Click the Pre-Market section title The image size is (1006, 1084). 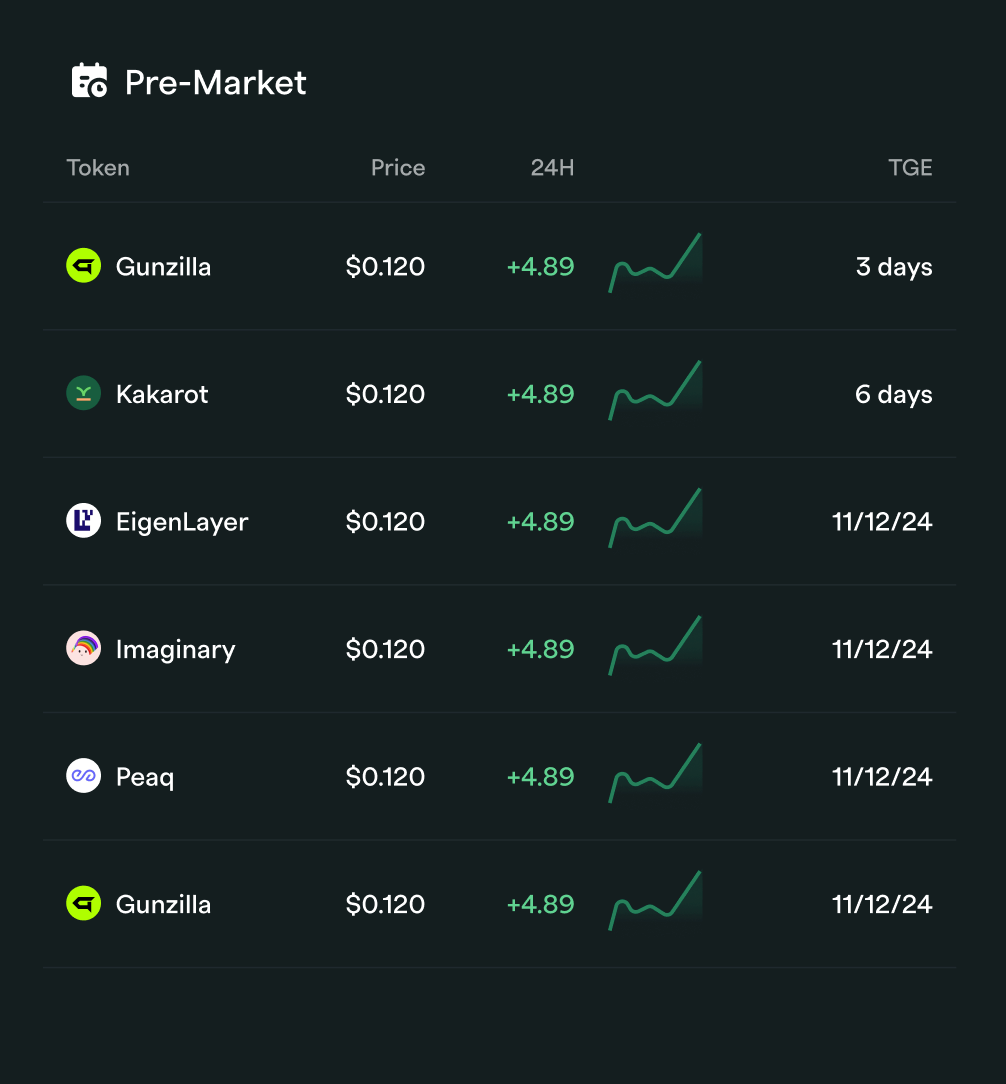coord(215,83)
